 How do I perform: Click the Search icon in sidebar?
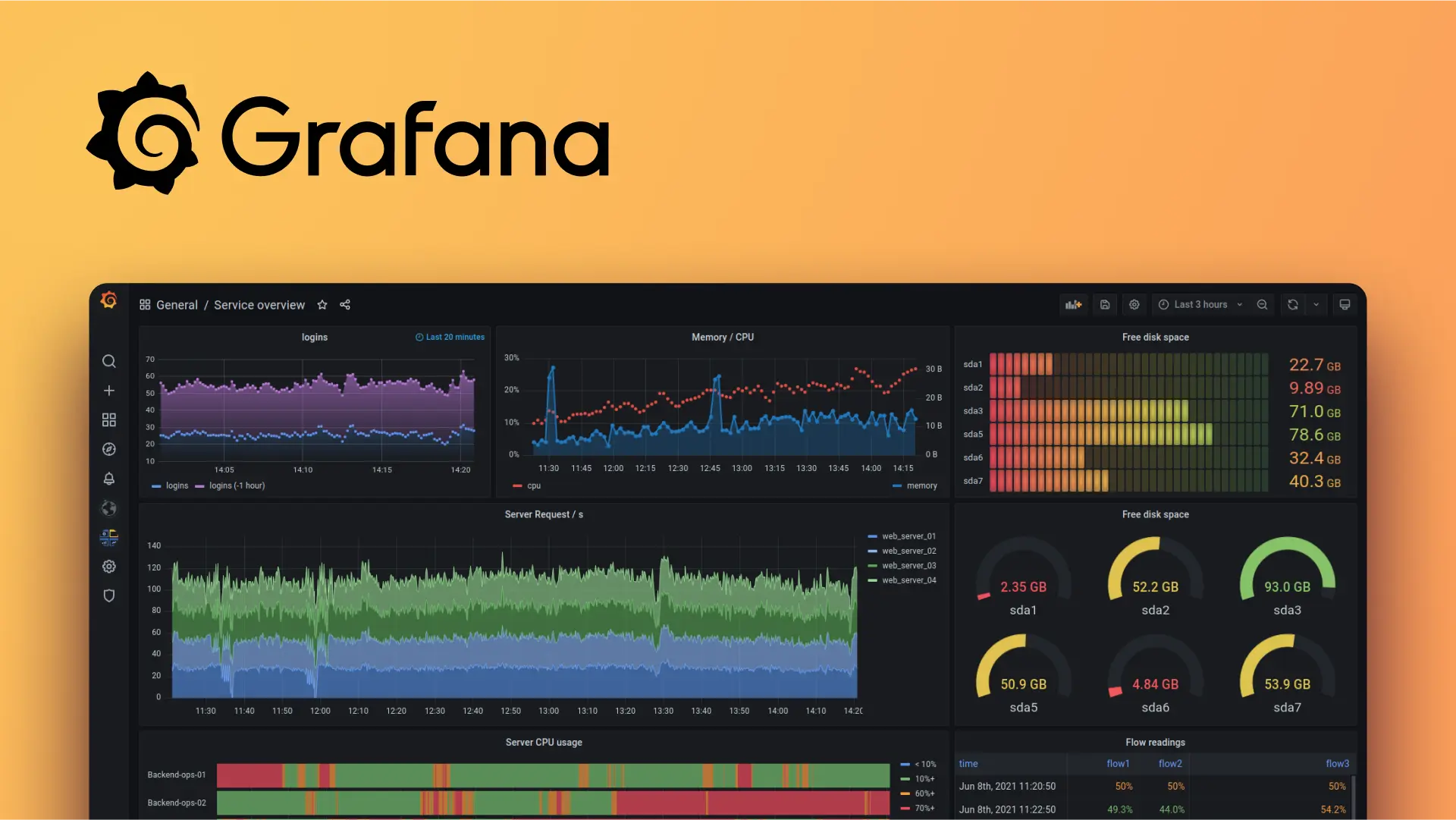pyautogui.click(x=110, y=361)
